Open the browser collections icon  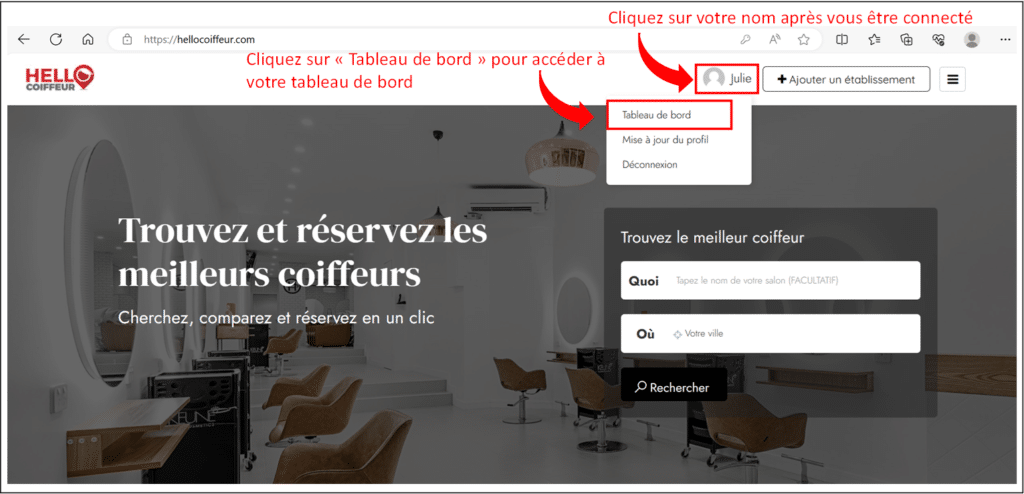pos(906,40)
